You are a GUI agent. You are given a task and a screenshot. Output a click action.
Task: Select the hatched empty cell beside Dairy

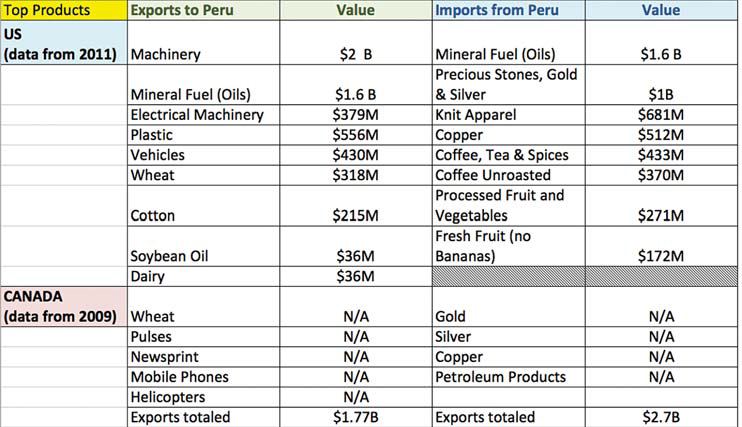pos(509,276)
